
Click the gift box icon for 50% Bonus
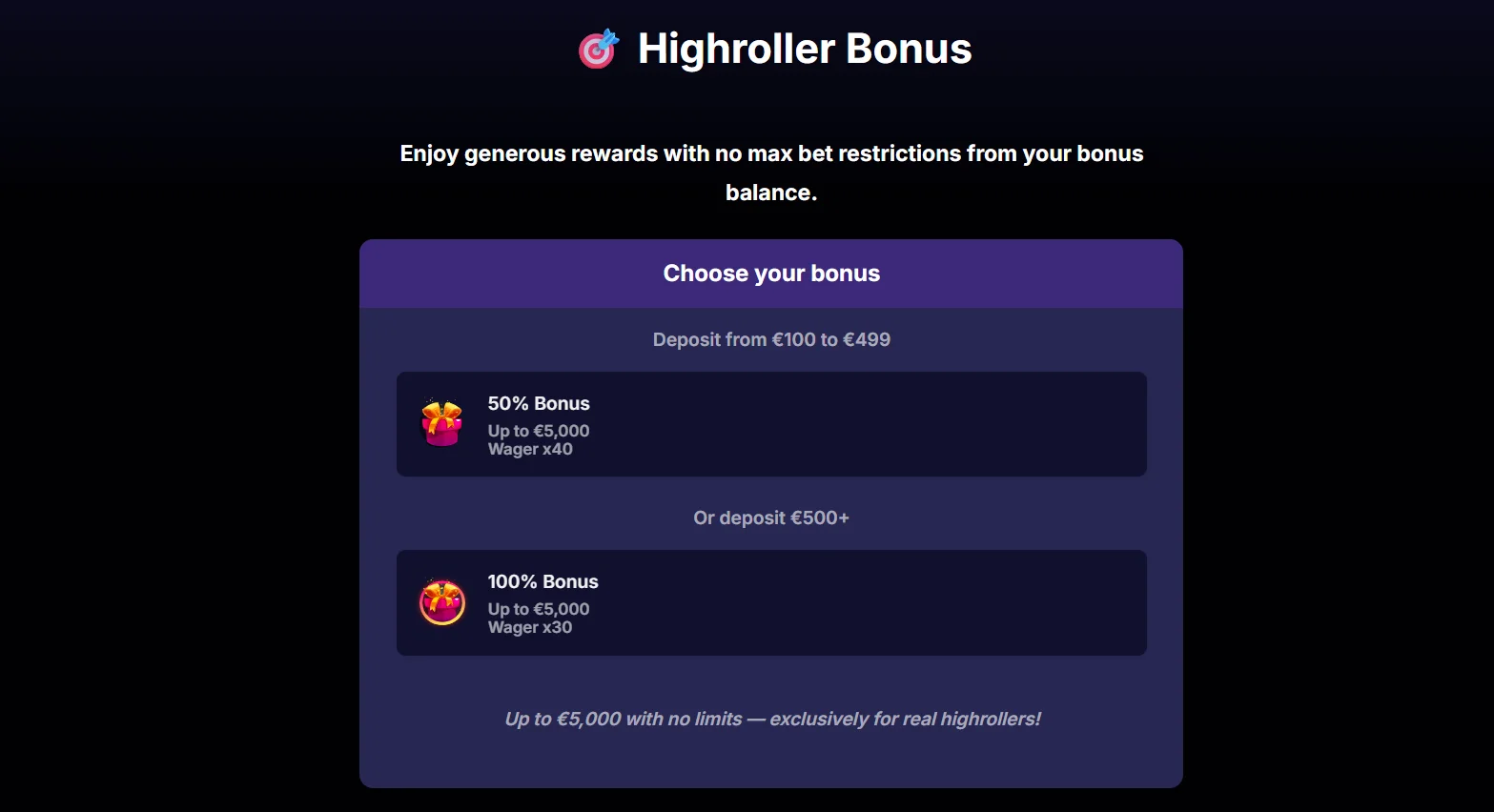(441, 423)
